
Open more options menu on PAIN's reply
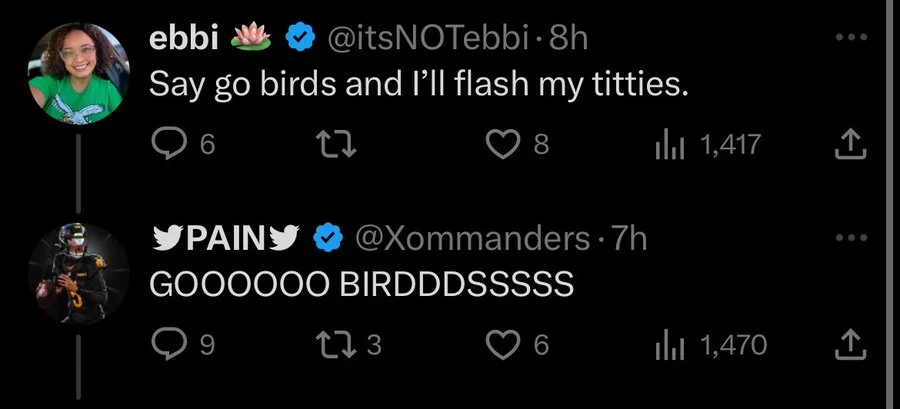click(849, 237)
